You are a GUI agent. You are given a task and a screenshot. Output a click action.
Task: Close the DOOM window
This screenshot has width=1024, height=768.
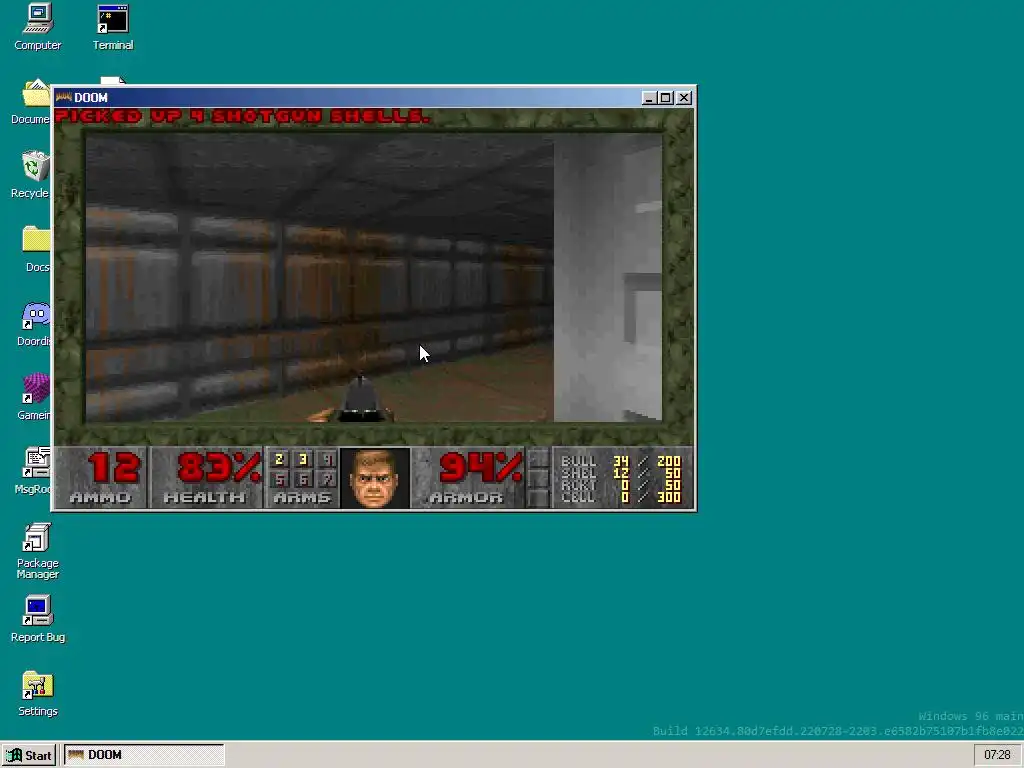tap(684, 98)
